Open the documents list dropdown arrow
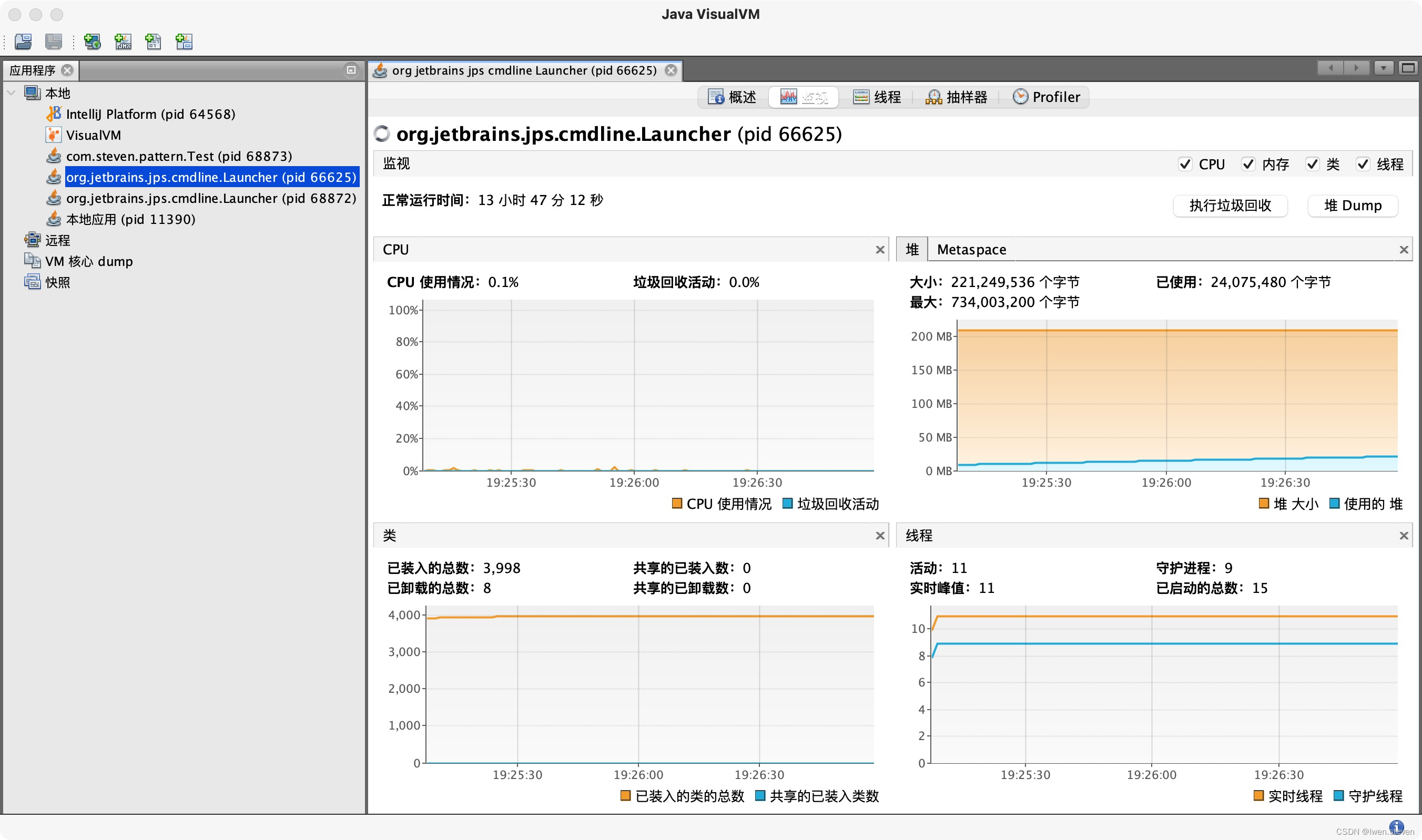1422x840 pixels. point(1384,68)
